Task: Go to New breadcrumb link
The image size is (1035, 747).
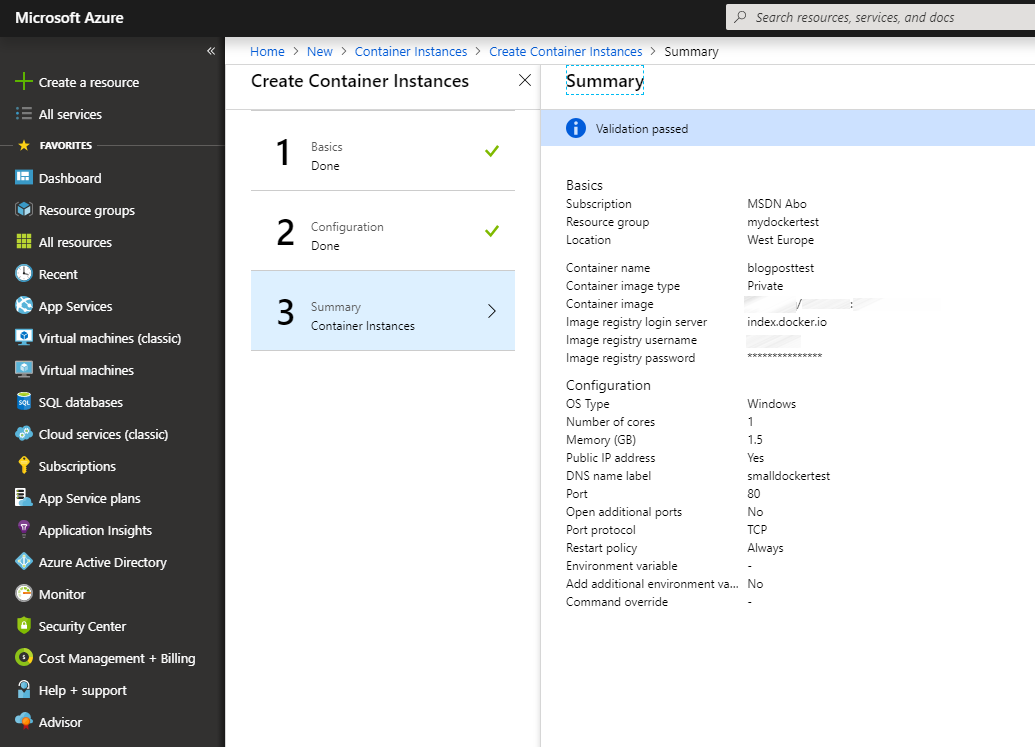Action: click(x=319, y=51)
